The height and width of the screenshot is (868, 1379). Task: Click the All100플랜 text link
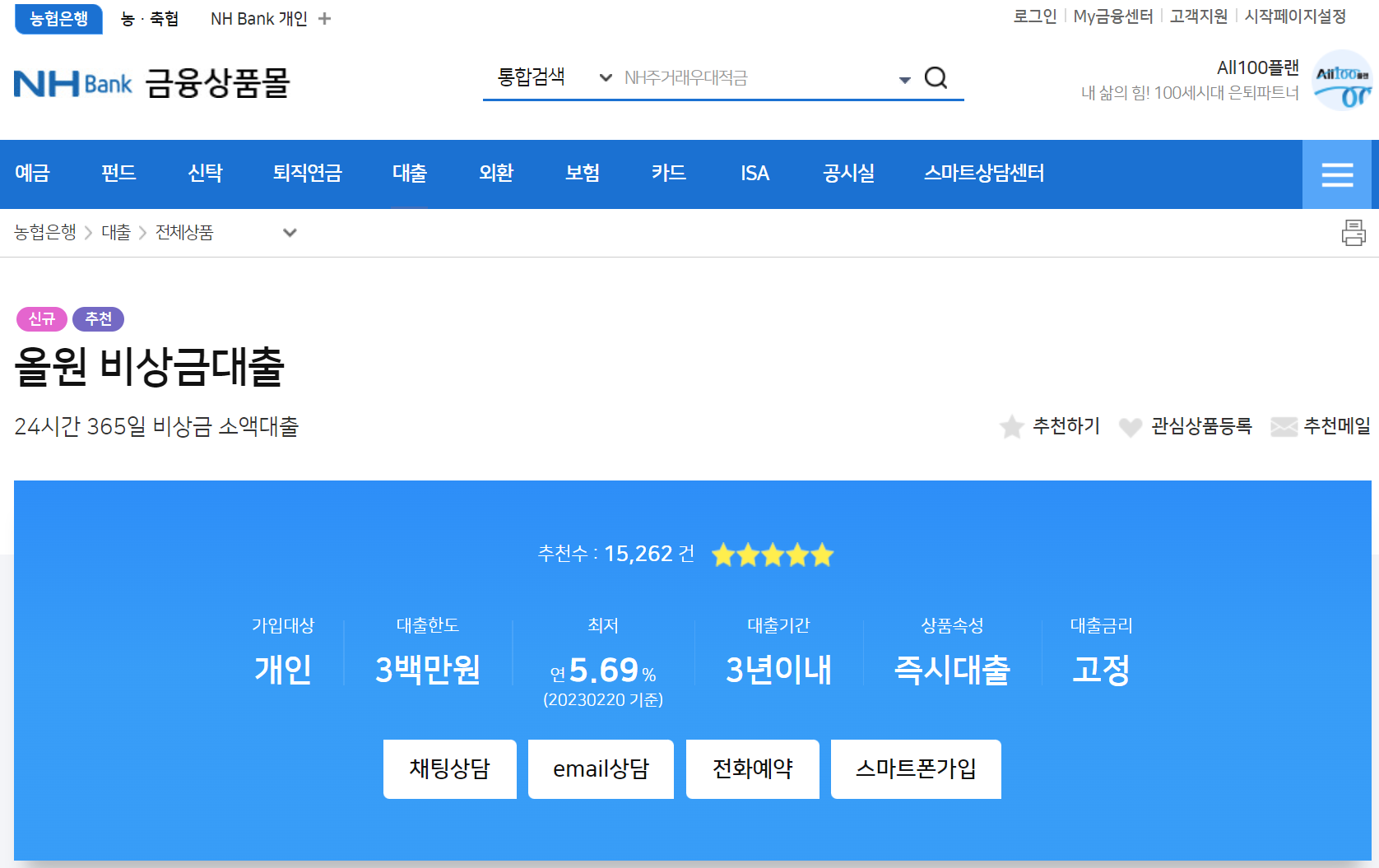(x=1258, y=67)
